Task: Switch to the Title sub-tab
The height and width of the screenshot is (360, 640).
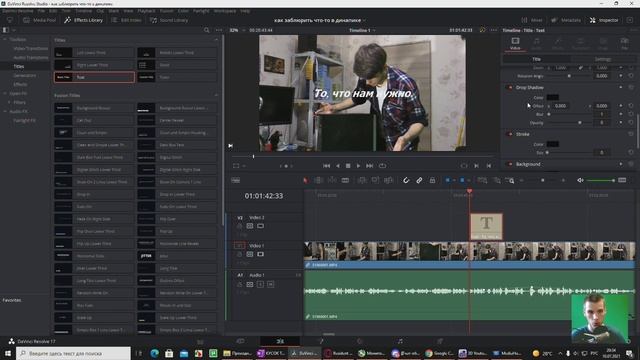Action: point(536,59)
